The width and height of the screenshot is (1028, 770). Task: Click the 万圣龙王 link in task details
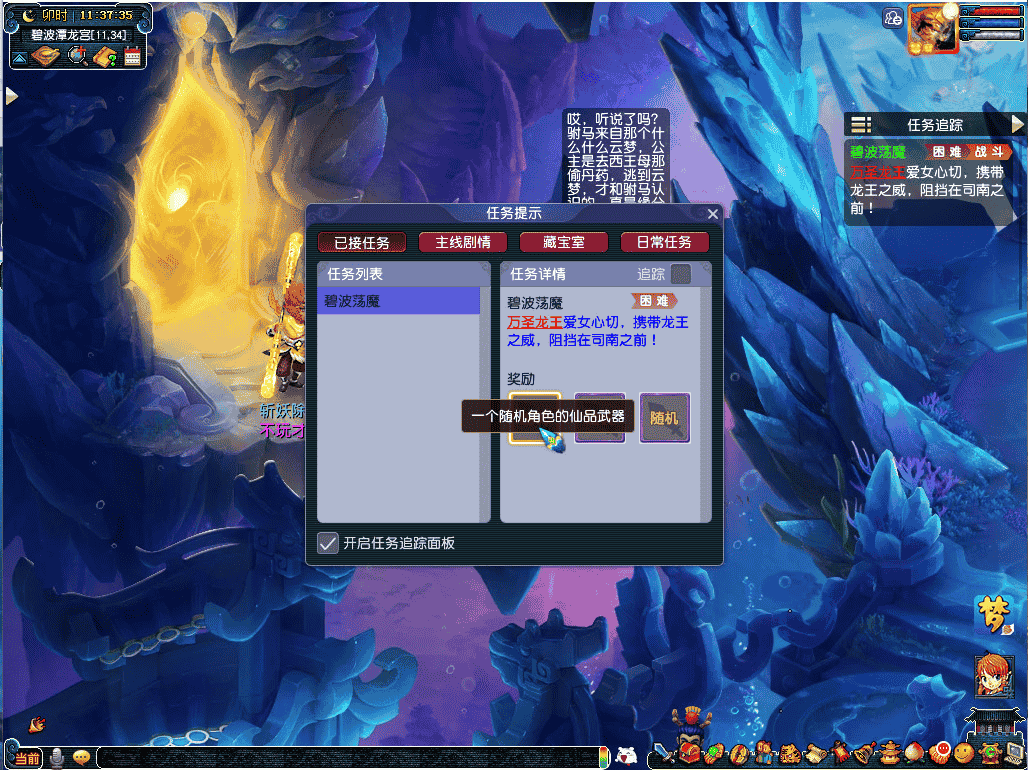pyautogui.click(x=534, y=322)
